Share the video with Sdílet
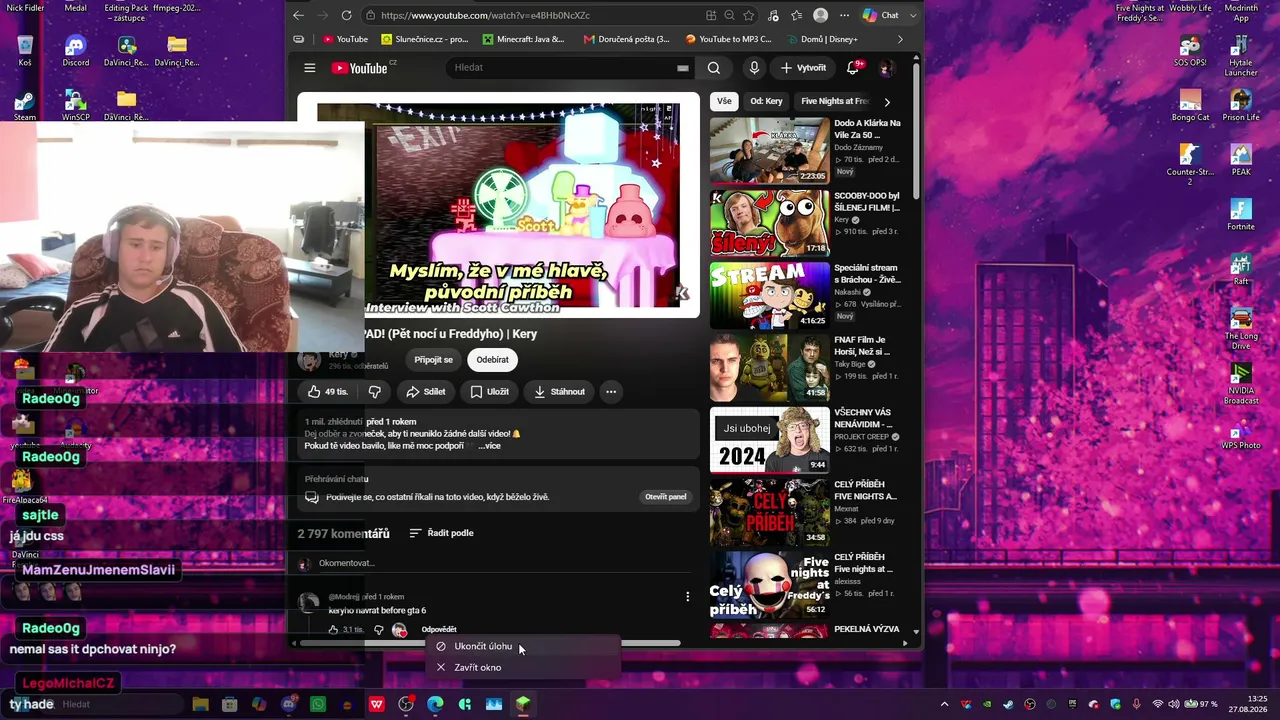Viewport: 1280px width, 720px height. 426,392
